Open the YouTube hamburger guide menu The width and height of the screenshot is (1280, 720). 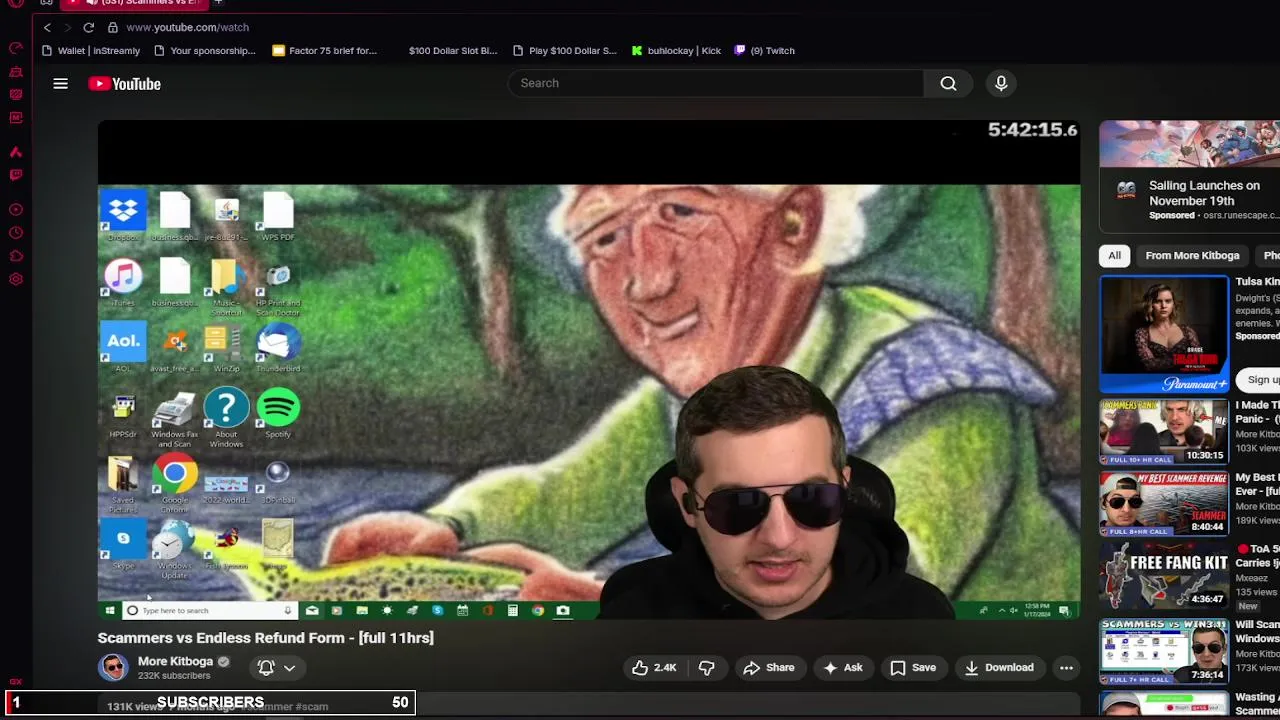click(x=60, y=84)
